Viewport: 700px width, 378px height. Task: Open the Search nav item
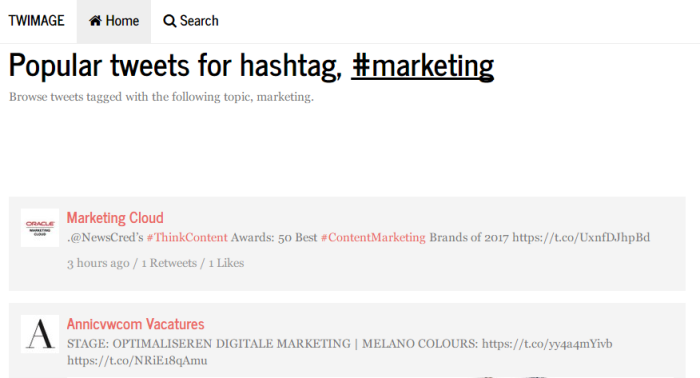pyautogui.click(x=191, y=21)
